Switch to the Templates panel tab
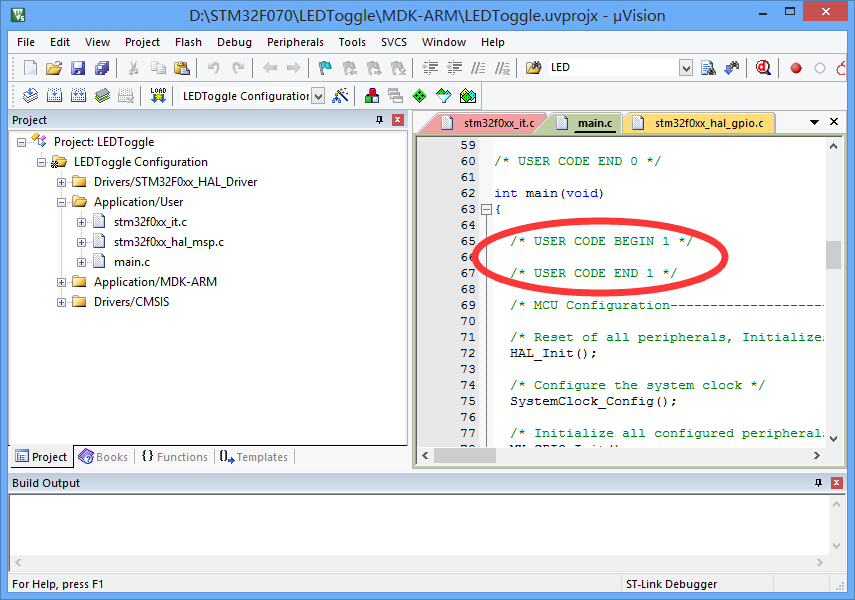This screenshot has width=855, height=600. click(254, 457)
